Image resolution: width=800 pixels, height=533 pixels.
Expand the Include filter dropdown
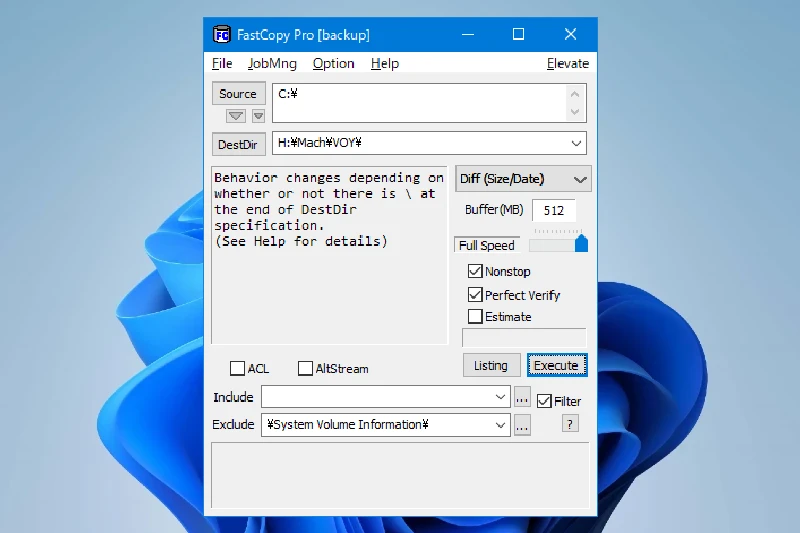501,397
